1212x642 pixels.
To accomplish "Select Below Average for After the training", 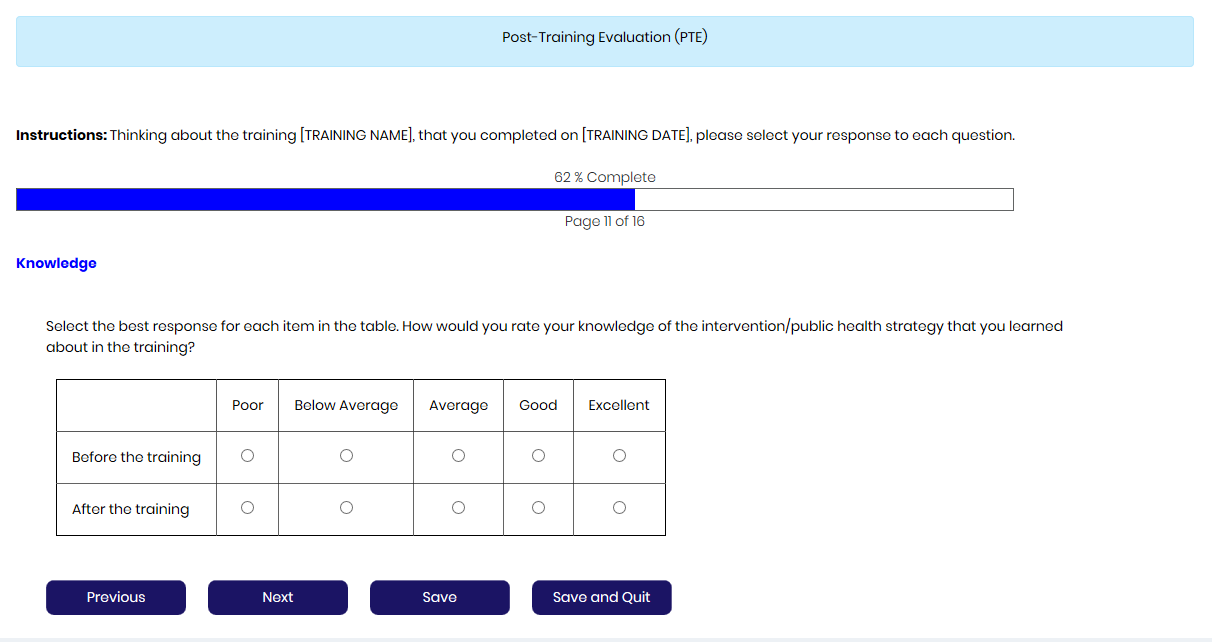I will [346, 508].
